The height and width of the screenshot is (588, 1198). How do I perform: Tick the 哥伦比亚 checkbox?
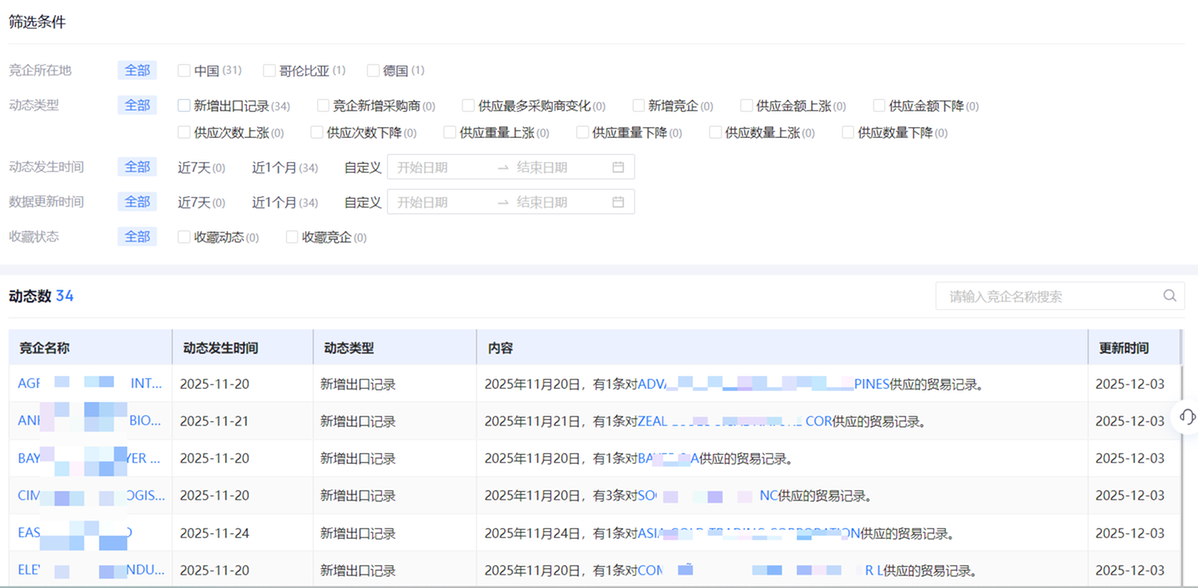pyautogui.click(x=269, y=71)
